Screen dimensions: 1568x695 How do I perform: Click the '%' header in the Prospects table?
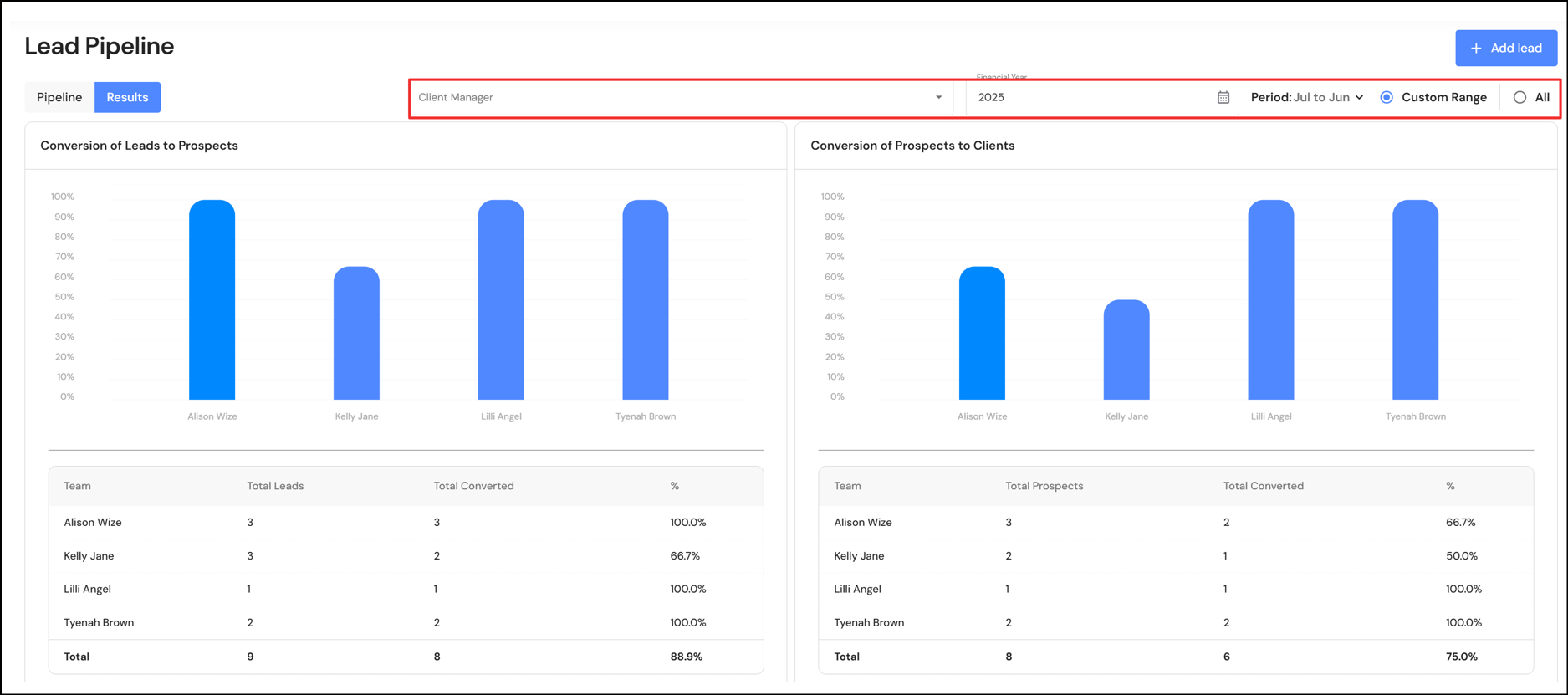(x=1450, y=486)
